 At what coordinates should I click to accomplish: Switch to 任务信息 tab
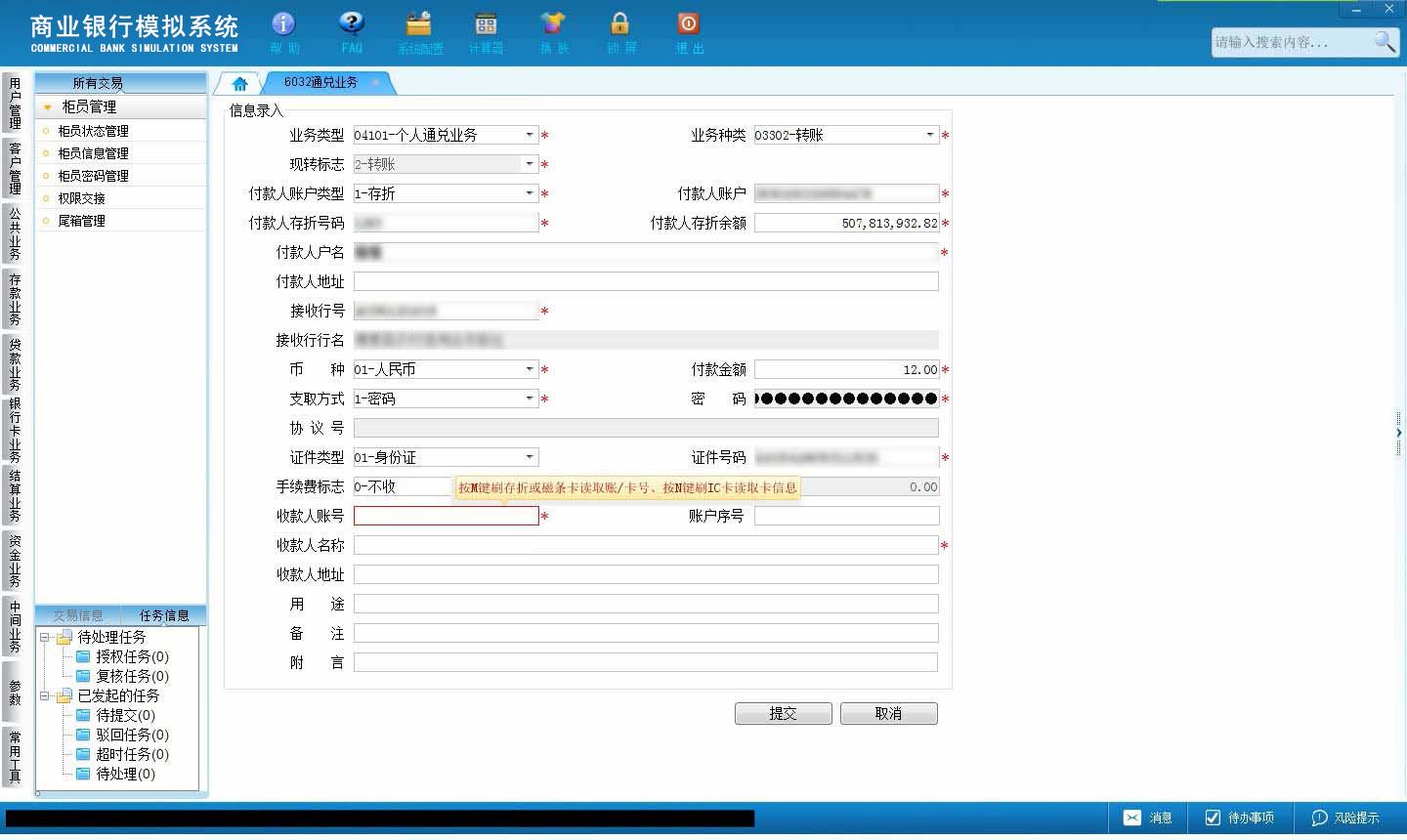pyautogui.click(x=163, y=615)
